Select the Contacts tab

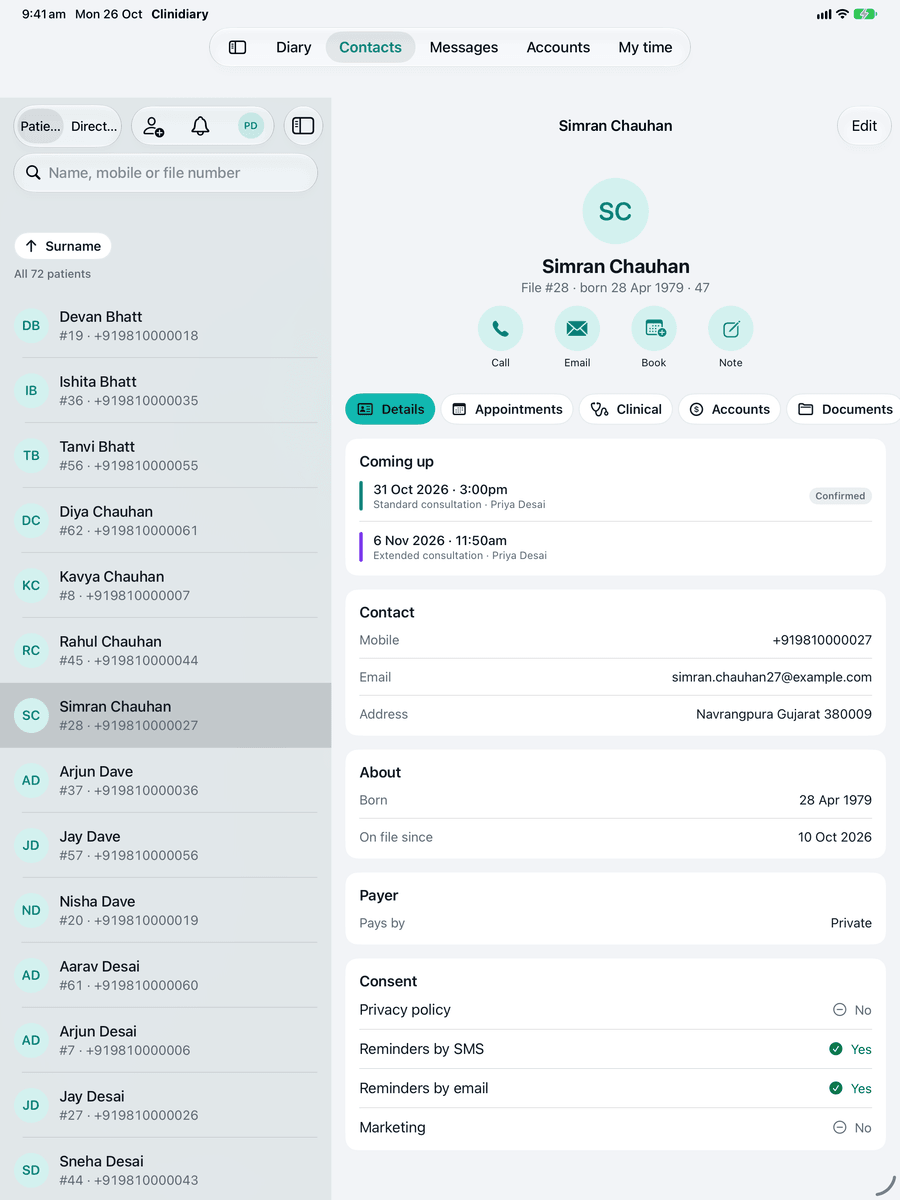coord(370,47)
